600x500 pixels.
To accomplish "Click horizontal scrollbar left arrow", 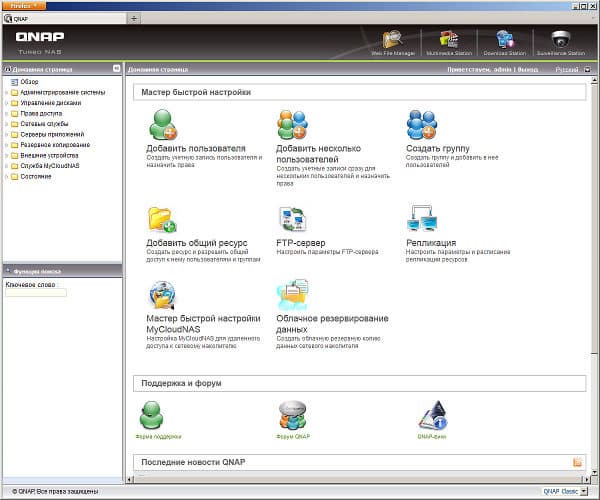I will pos(130,479).
